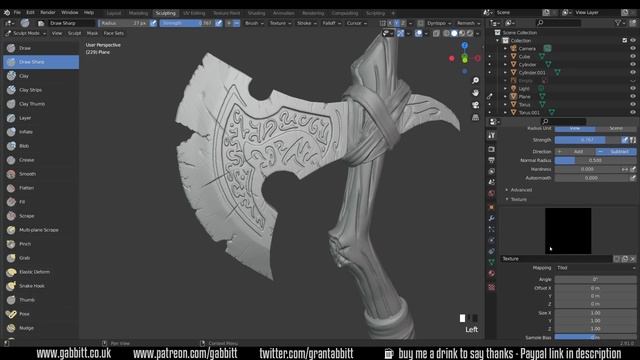The image size is (640, 360).
Task: Click the pan view hand icon
Action: click(x=476, y=93)
